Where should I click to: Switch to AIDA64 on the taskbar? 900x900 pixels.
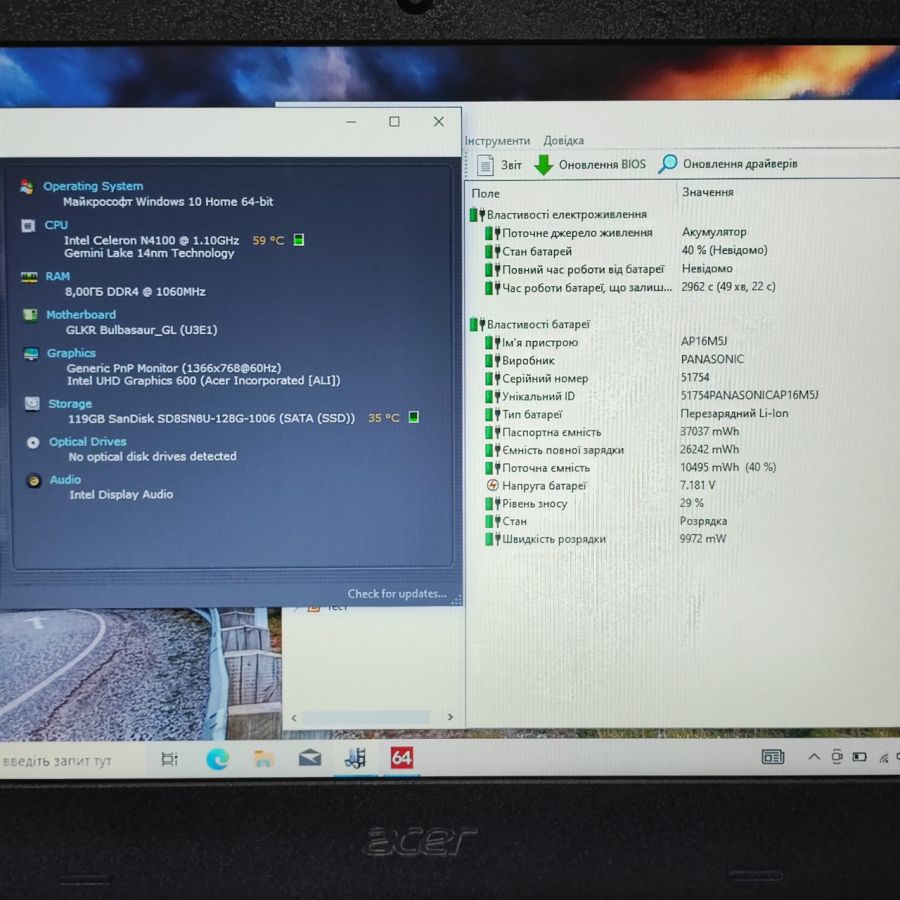coord(401,758)
